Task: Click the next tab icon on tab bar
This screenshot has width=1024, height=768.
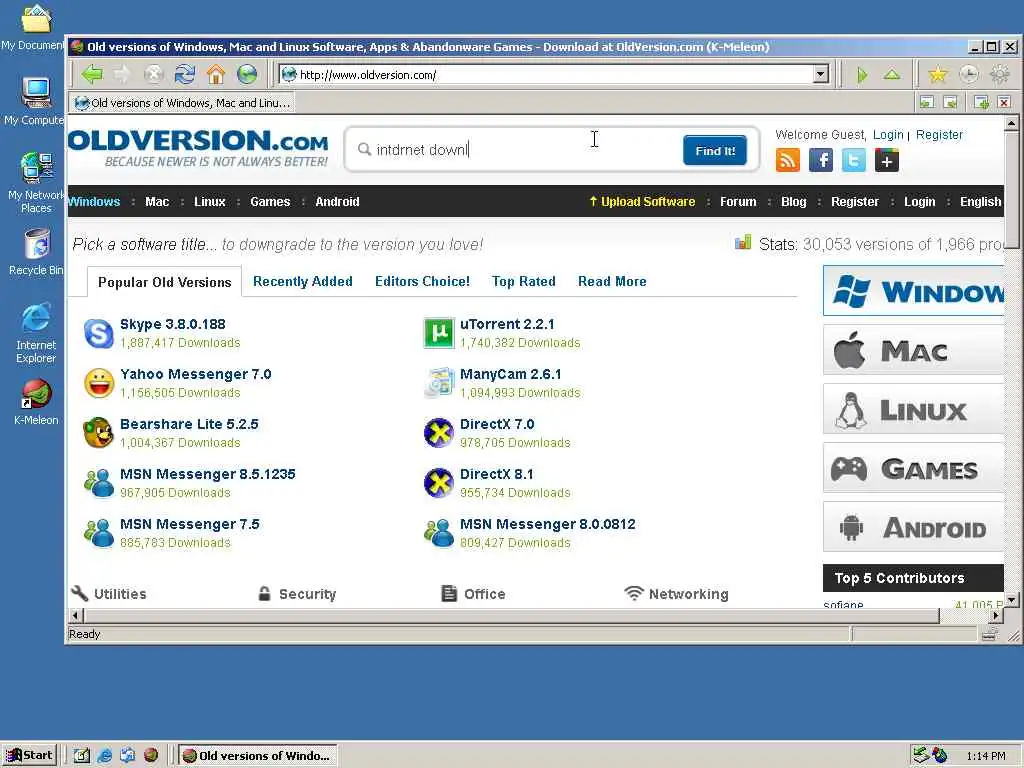Action: coord(951,103)
